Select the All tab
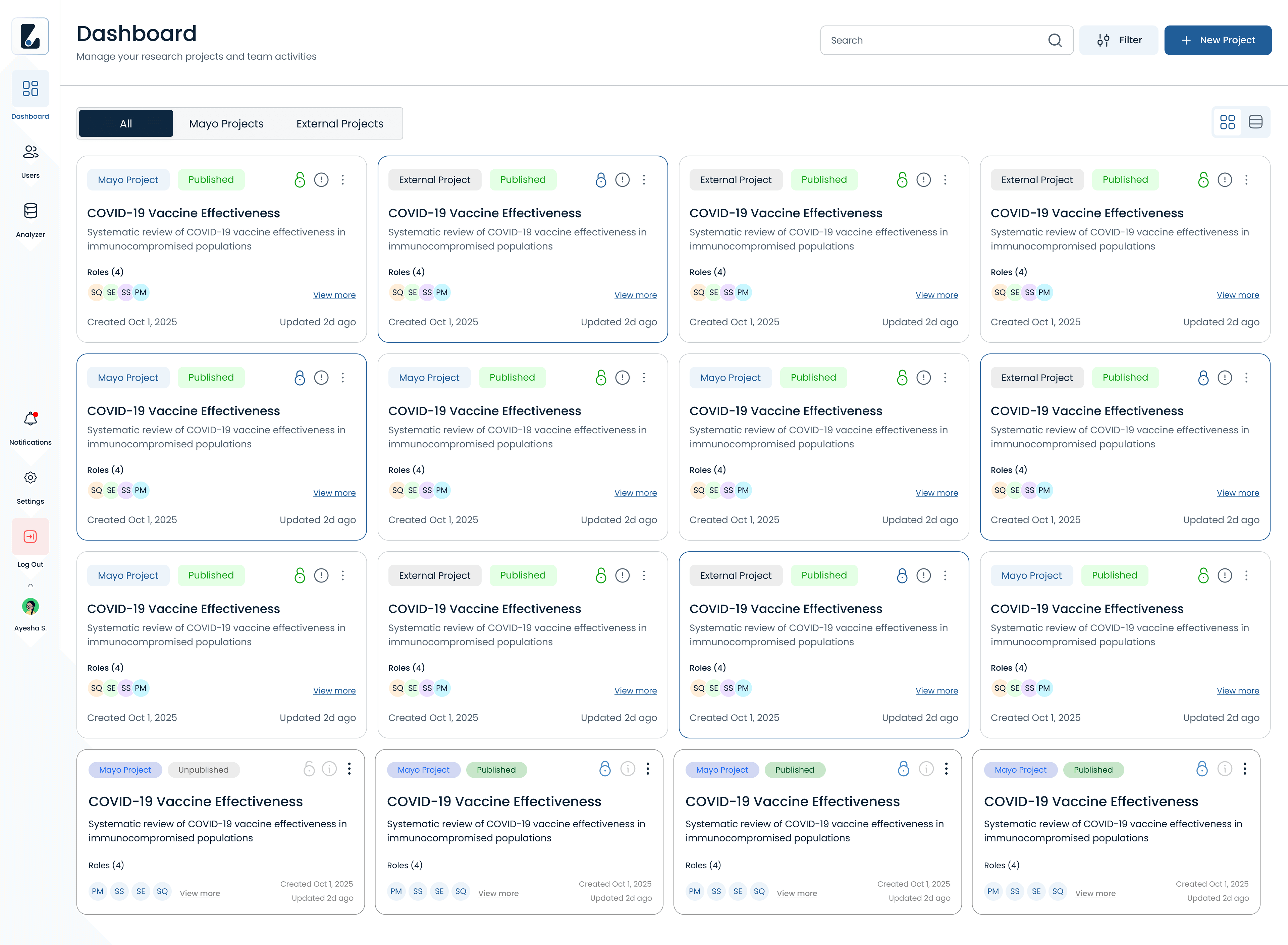 126,123
